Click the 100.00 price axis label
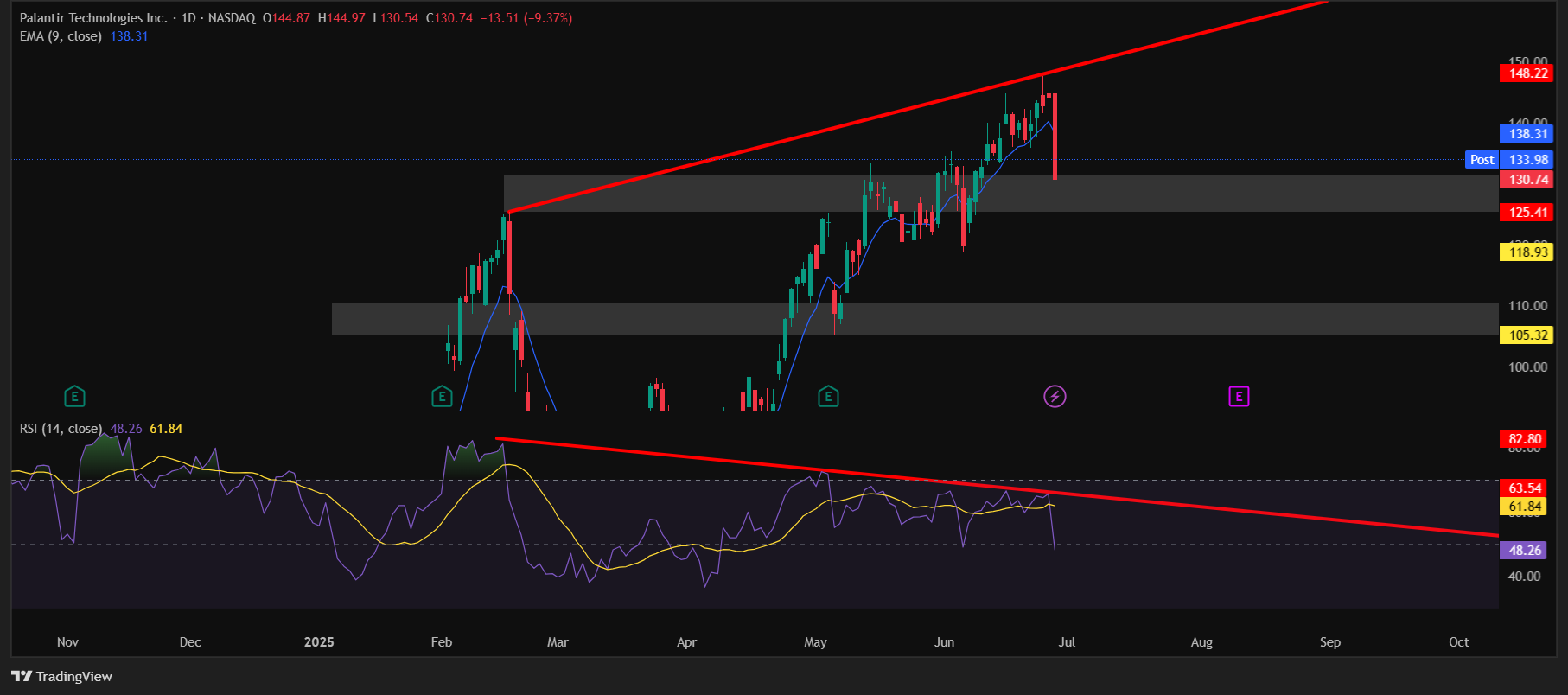 [x=1527, y=367]
